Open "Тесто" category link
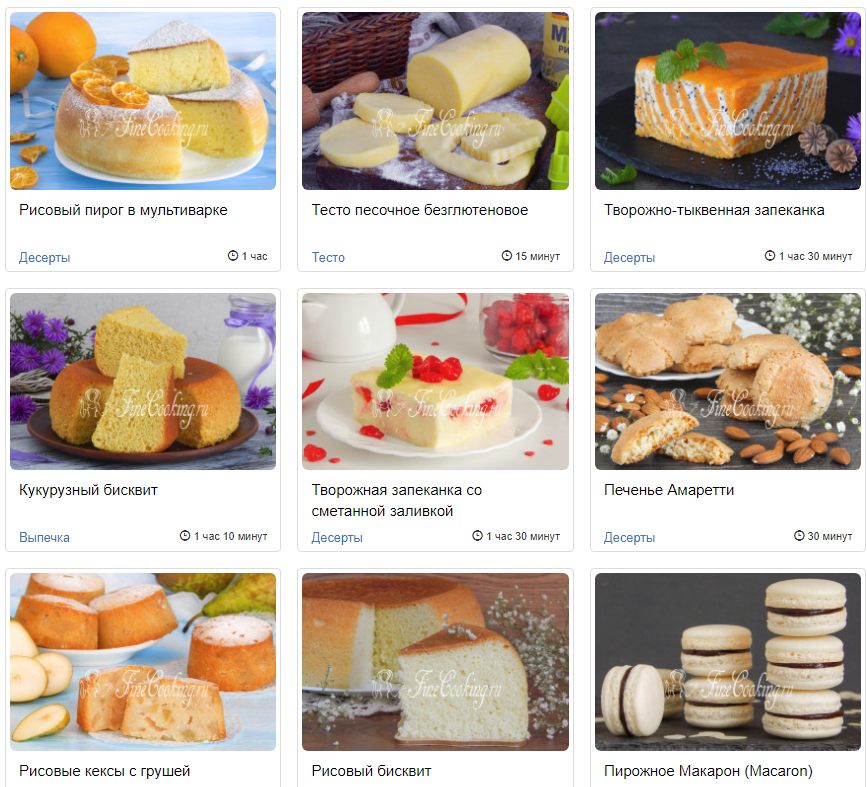 click(x=328, y=257)
